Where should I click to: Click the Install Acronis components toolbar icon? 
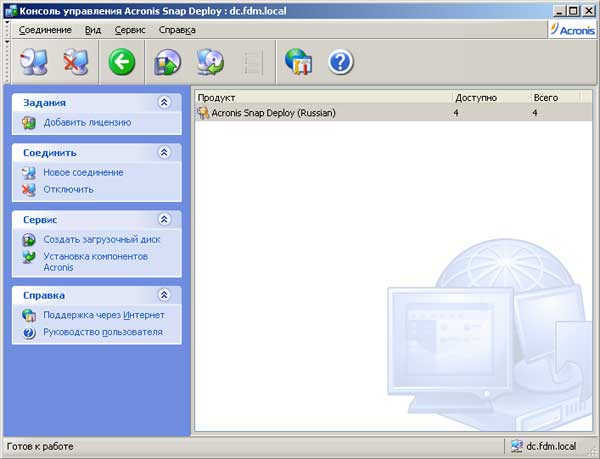tap(210, 62)
